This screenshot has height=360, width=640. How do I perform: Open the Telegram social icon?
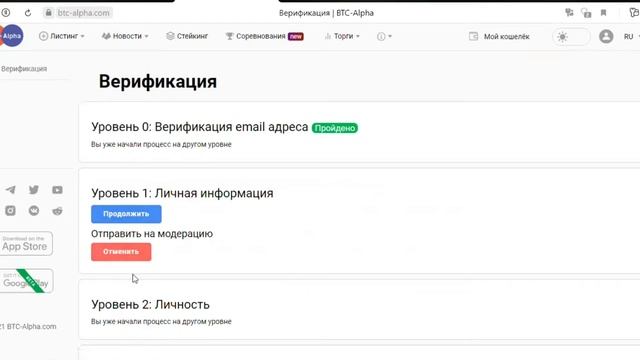coord(11,190)
